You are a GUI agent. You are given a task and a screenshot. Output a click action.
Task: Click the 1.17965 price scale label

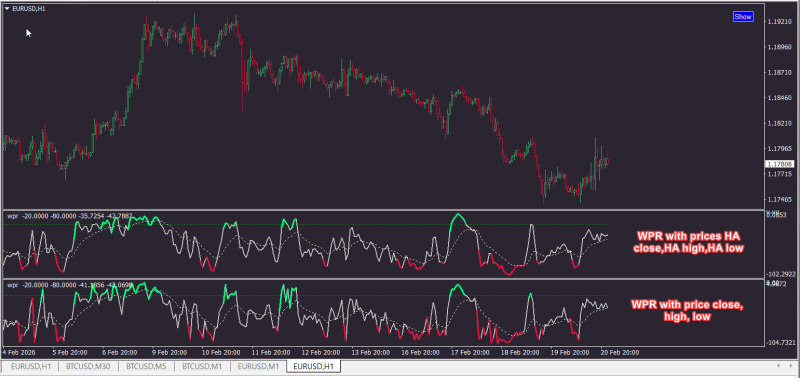click(x=780, y=149)
